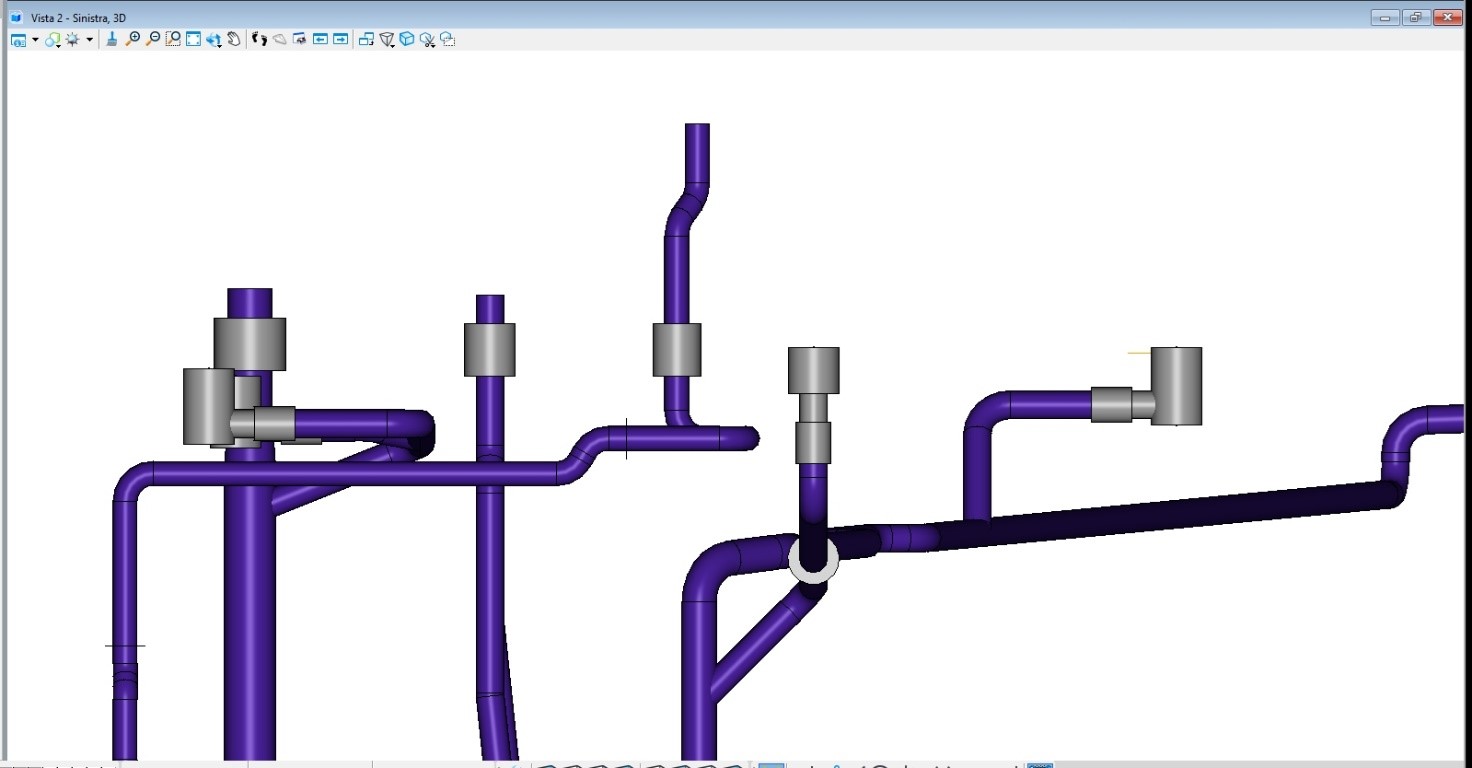Expand the View Attributes dropdown arrow
The width and height of the screenshot is (1472, 768).
[x=35, y=40]
